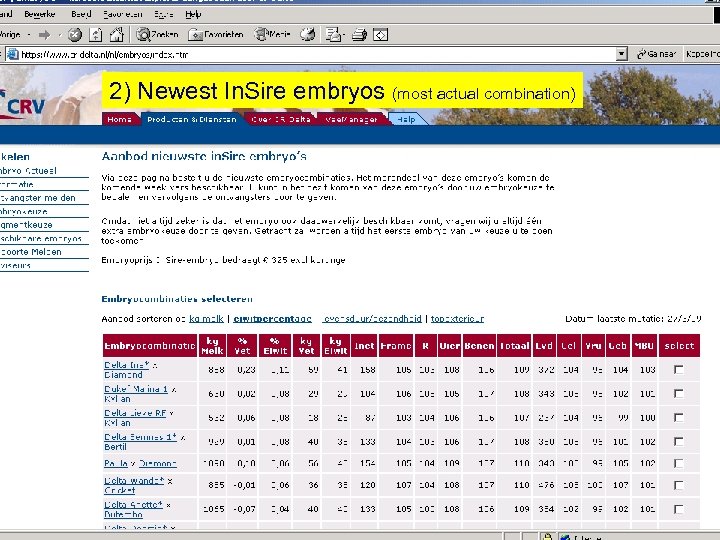Open the Beeld menu
This screenshot has width=720, height=540.
pyautogui.click(x=81, y=14)
